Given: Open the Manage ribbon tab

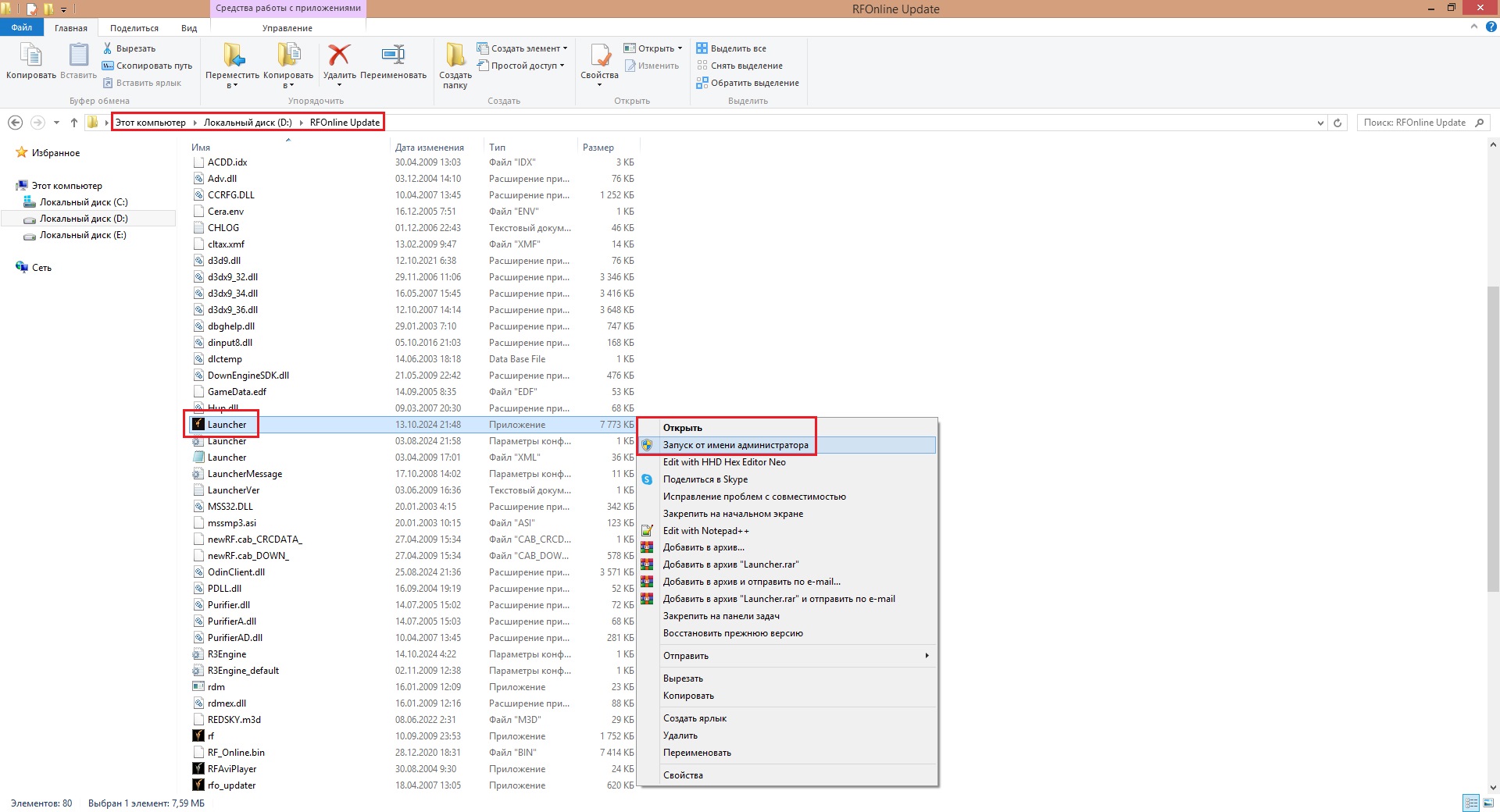Looking at the screenshot, I should click(x=287, y=28).
